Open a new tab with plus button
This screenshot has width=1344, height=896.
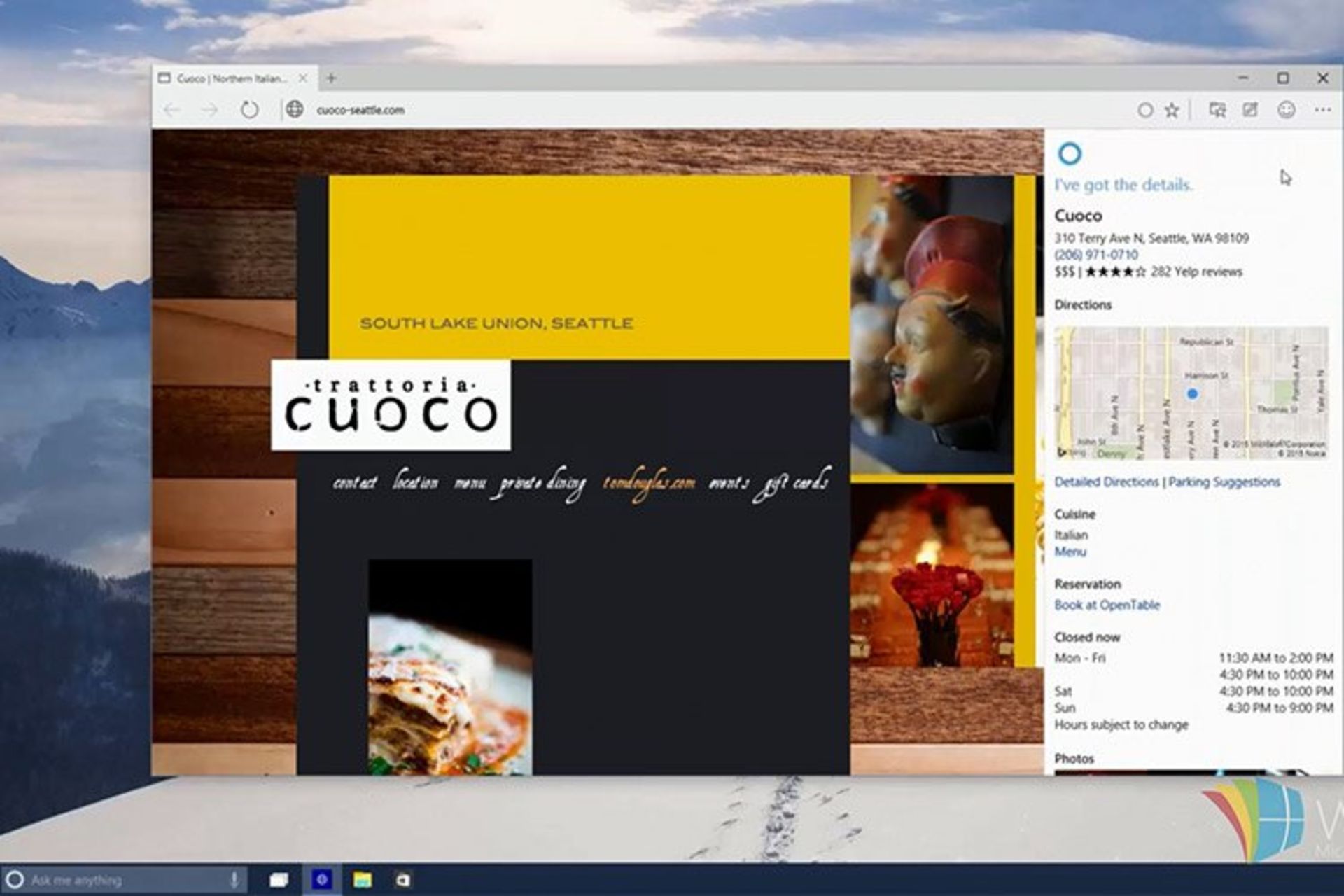tap(331, 78)
